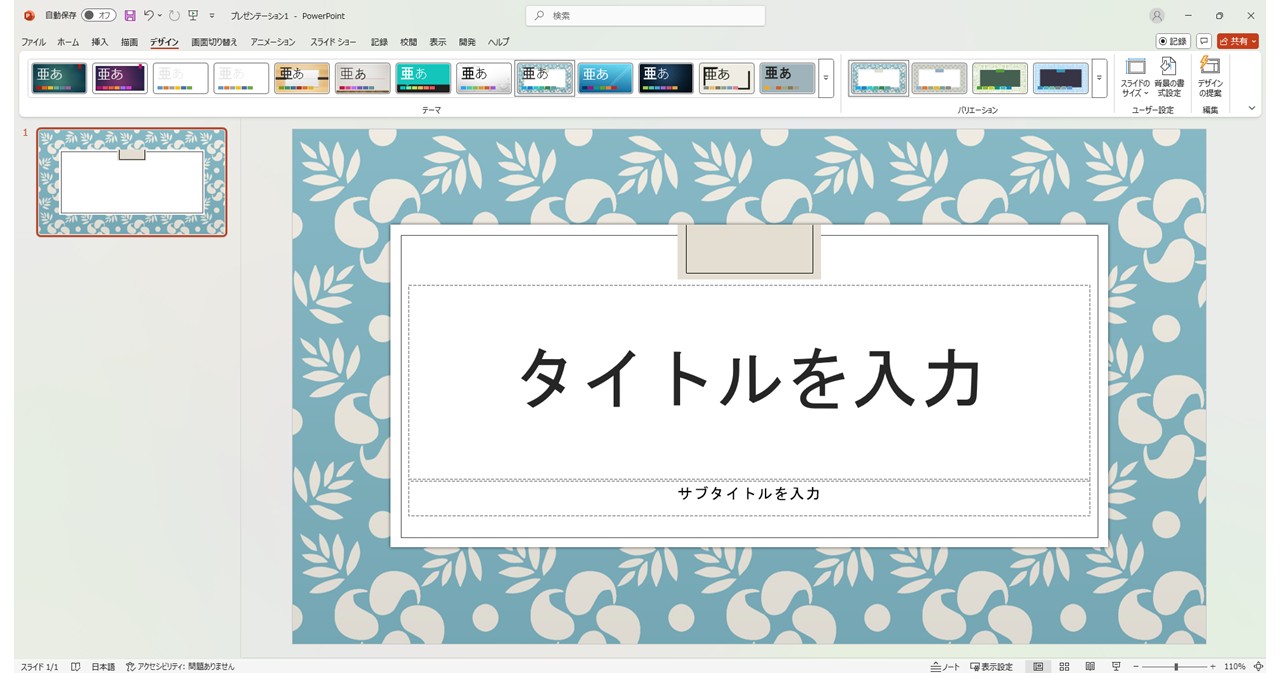Toggle the ノート notes pane

pos(945,666)
